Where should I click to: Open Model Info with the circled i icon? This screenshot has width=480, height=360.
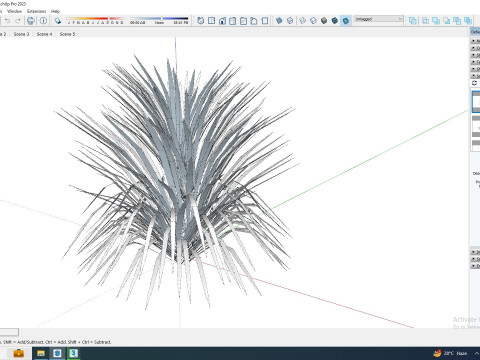pos(43,21)
